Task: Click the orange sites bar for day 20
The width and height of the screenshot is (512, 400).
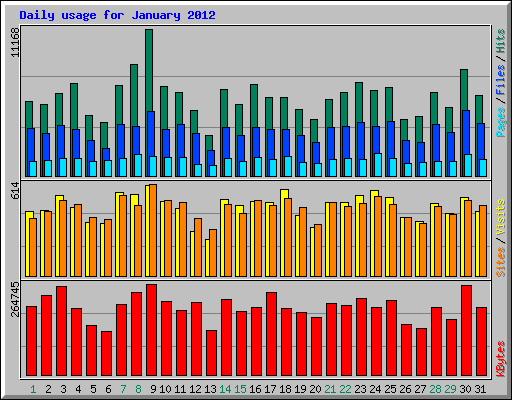Action: point(318,250)
